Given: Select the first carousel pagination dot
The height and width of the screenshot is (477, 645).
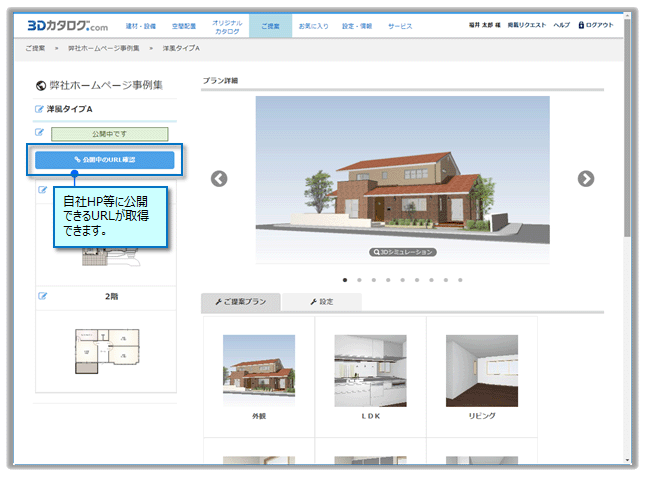Looking at the screenshot, I should (x=345, y=280).
